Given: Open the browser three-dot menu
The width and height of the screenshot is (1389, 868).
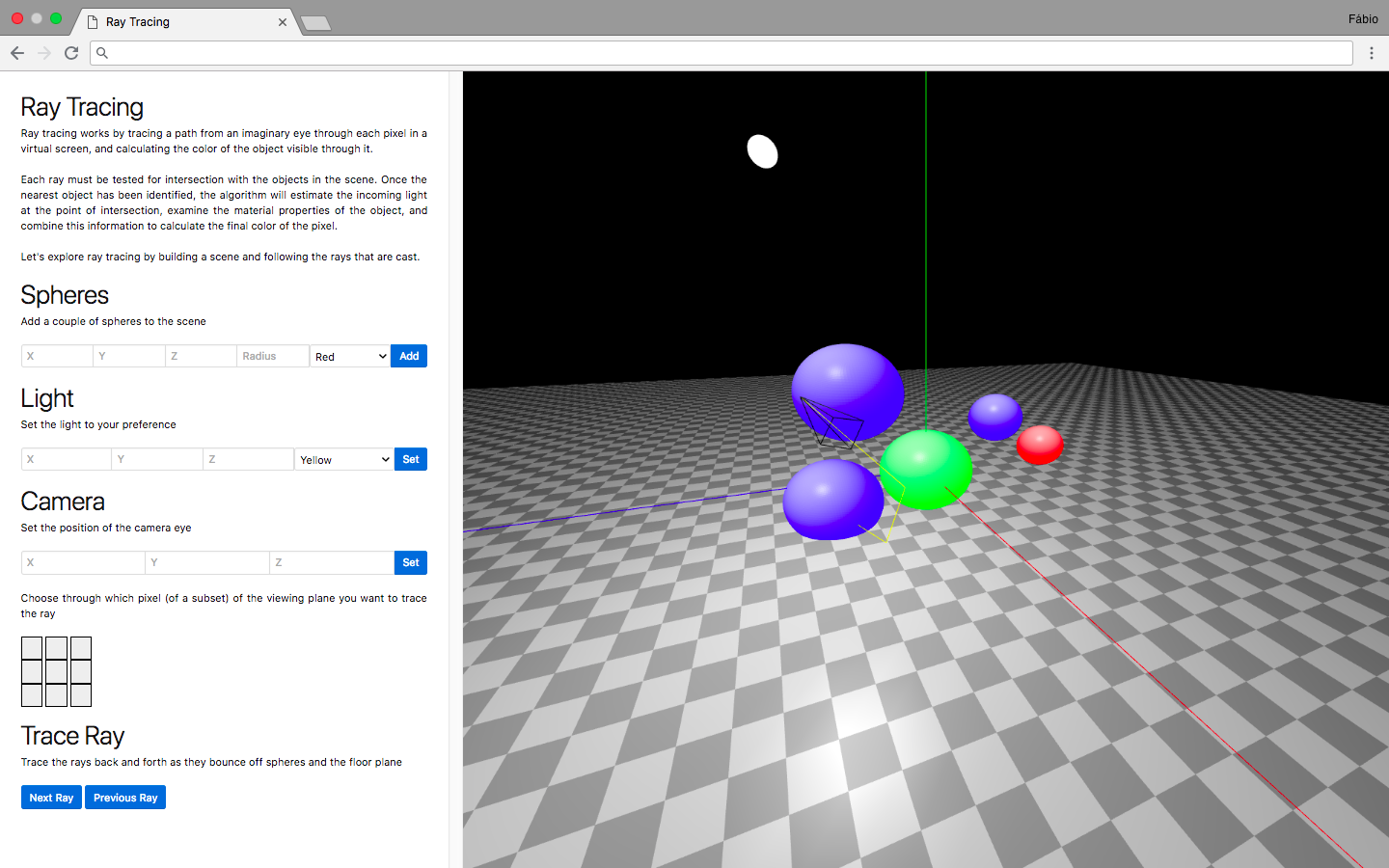Looking at the screenshot, I should point(1371,53).
